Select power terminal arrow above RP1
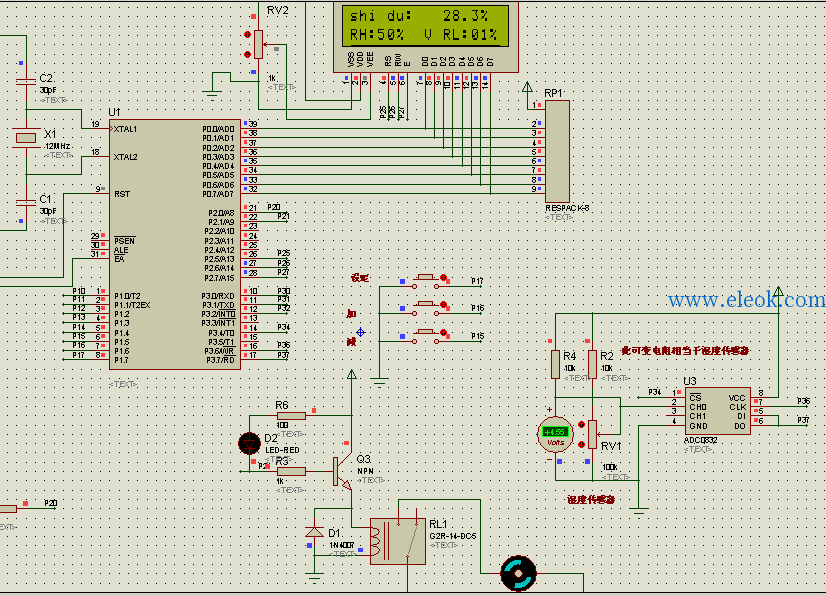 pos(527,87)
